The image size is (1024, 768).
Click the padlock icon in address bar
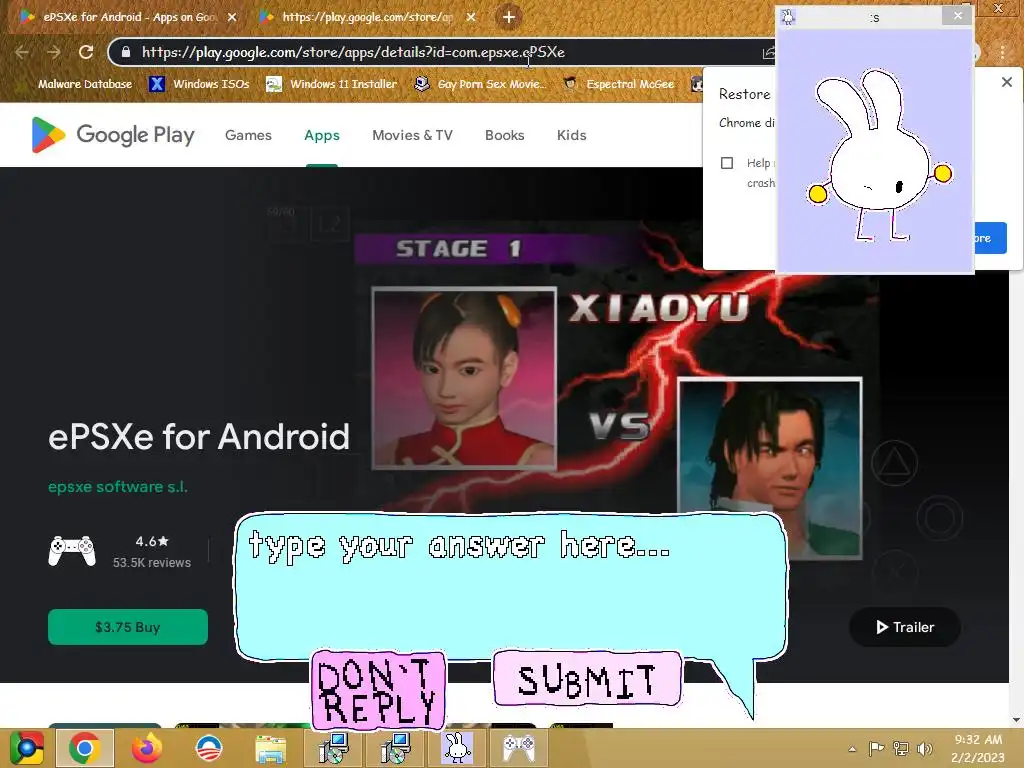click(125, 52)
